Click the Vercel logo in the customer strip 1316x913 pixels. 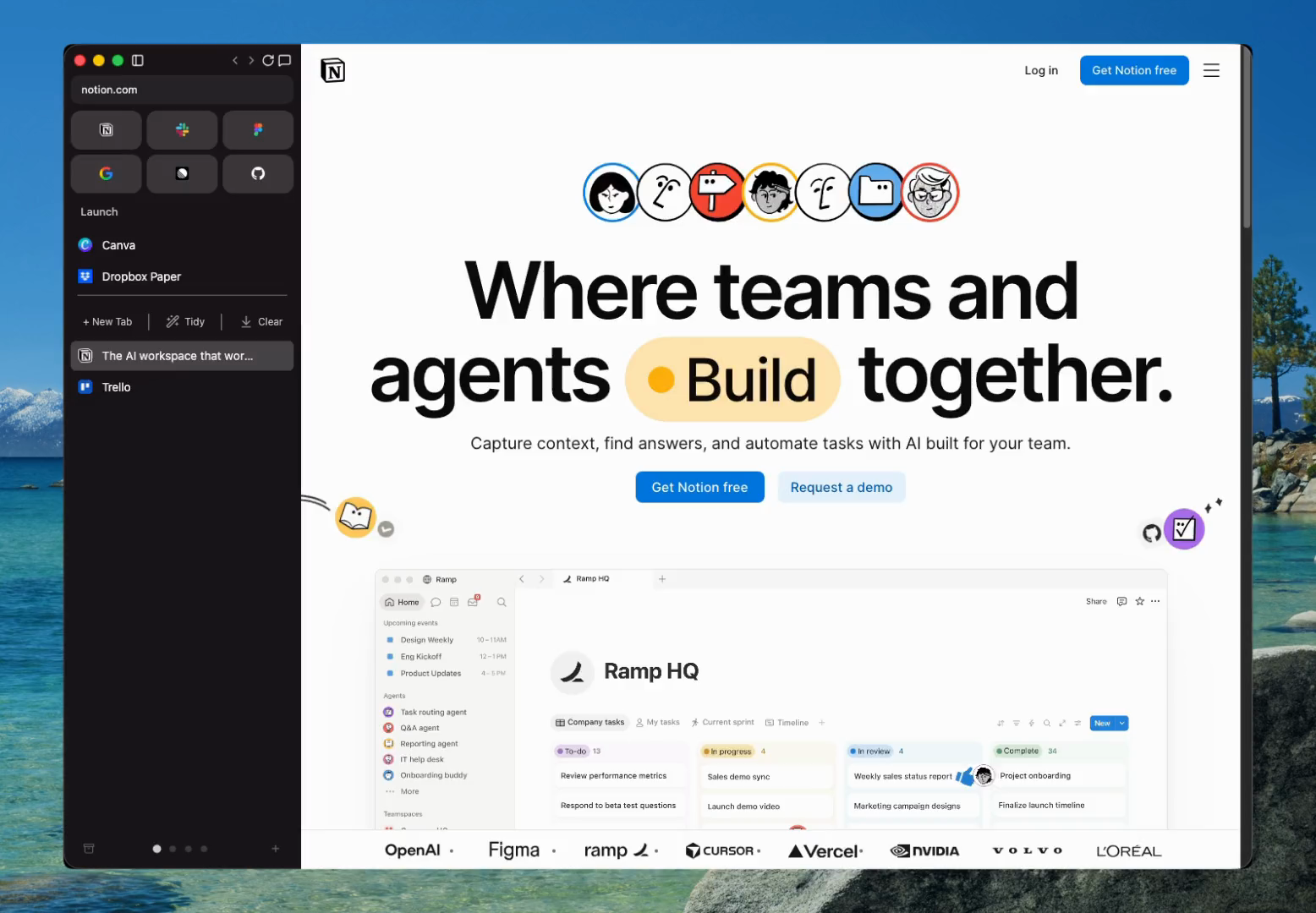coord(823,851)
